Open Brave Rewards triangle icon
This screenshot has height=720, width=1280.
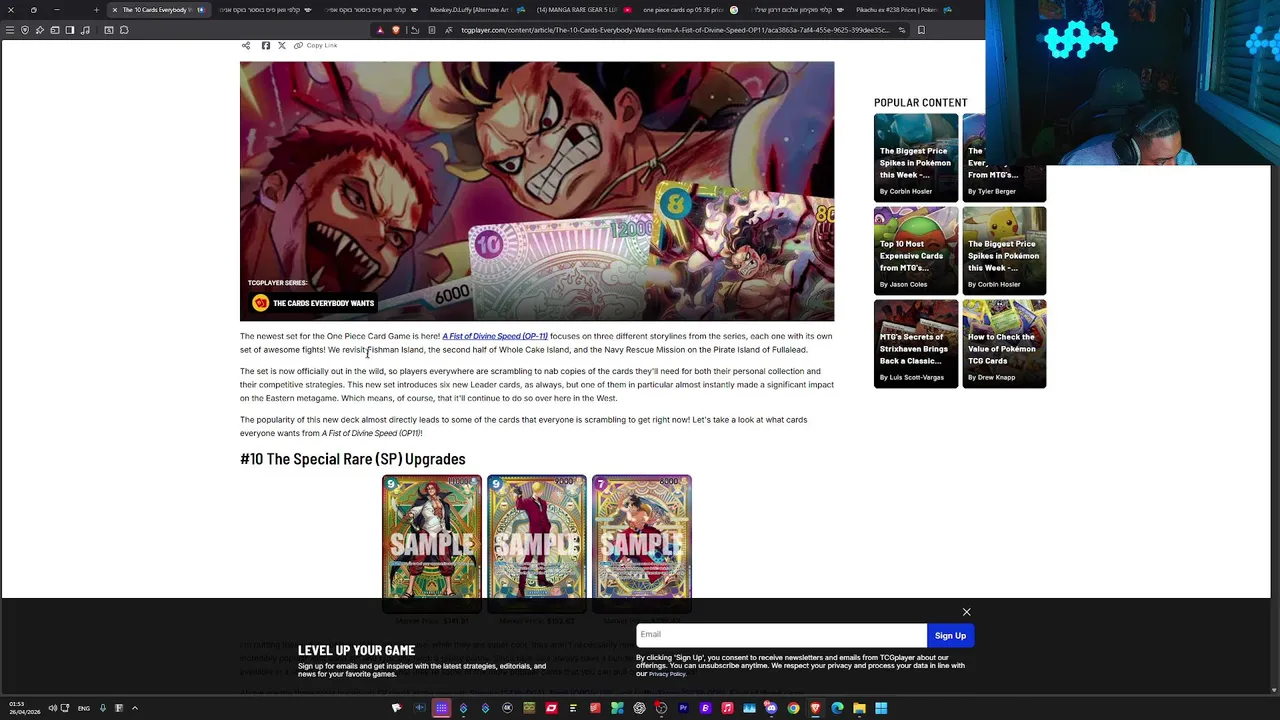pyautogui.click(x=380, y=30)
